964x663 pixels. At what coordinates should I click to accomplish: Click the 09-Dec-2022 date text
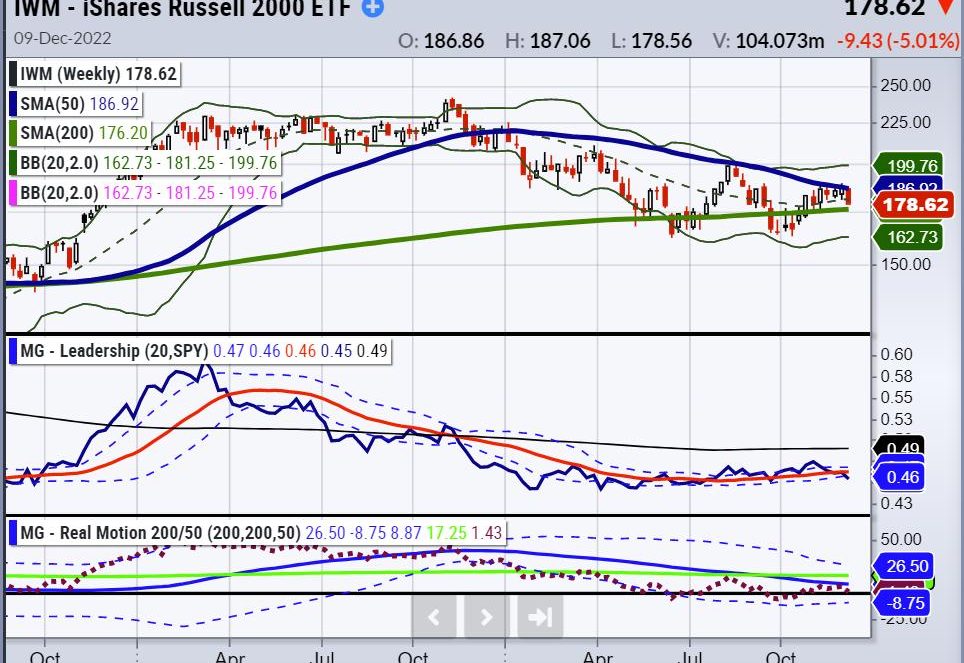point(63,39)
